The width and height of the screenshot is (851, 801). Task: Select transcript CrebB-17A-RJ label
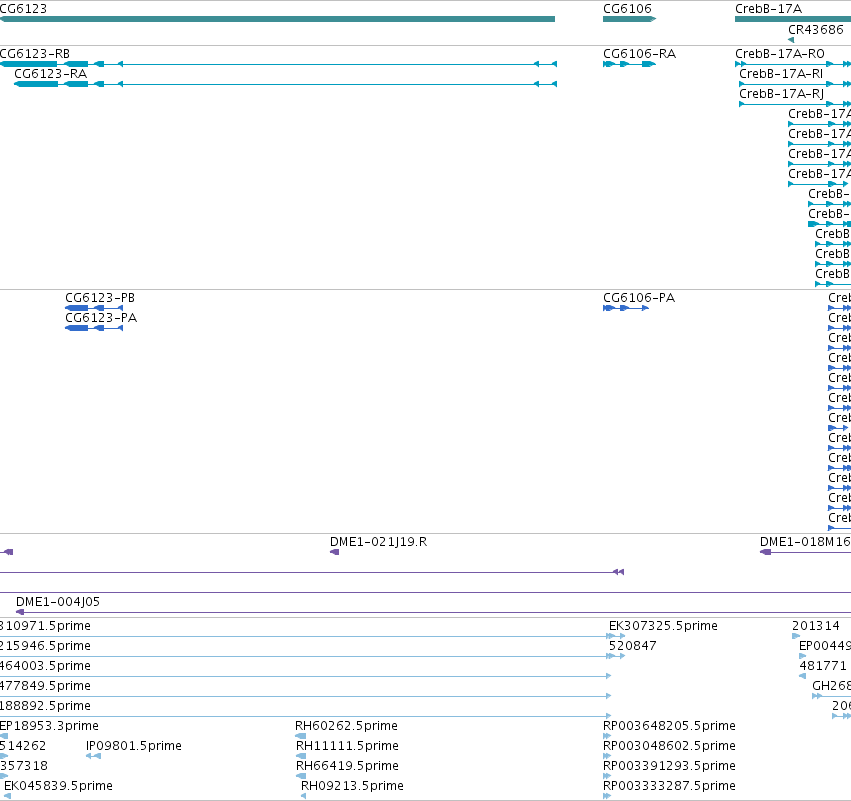pos(782,94)
